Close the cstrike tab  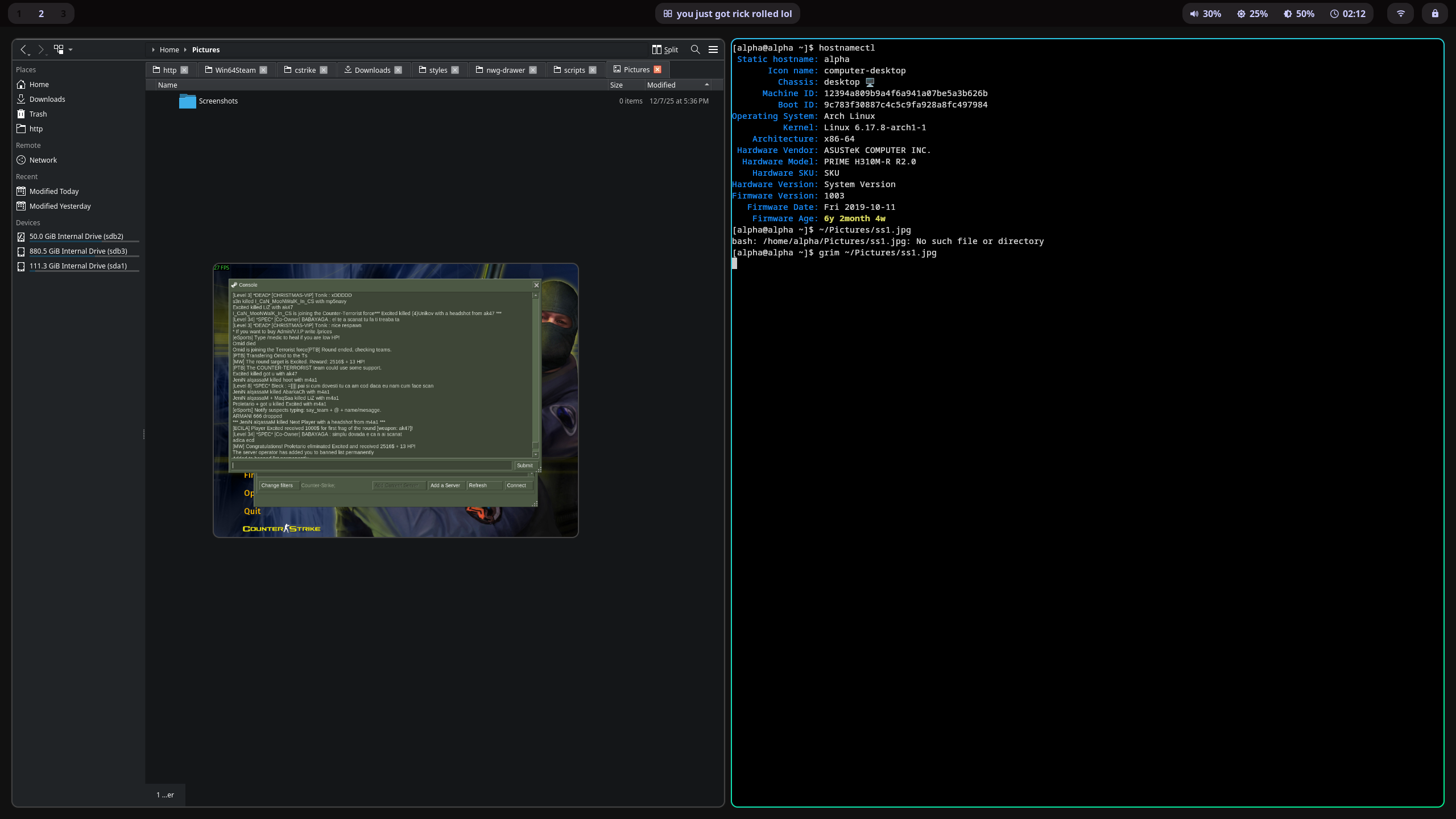tap(324, 70)
